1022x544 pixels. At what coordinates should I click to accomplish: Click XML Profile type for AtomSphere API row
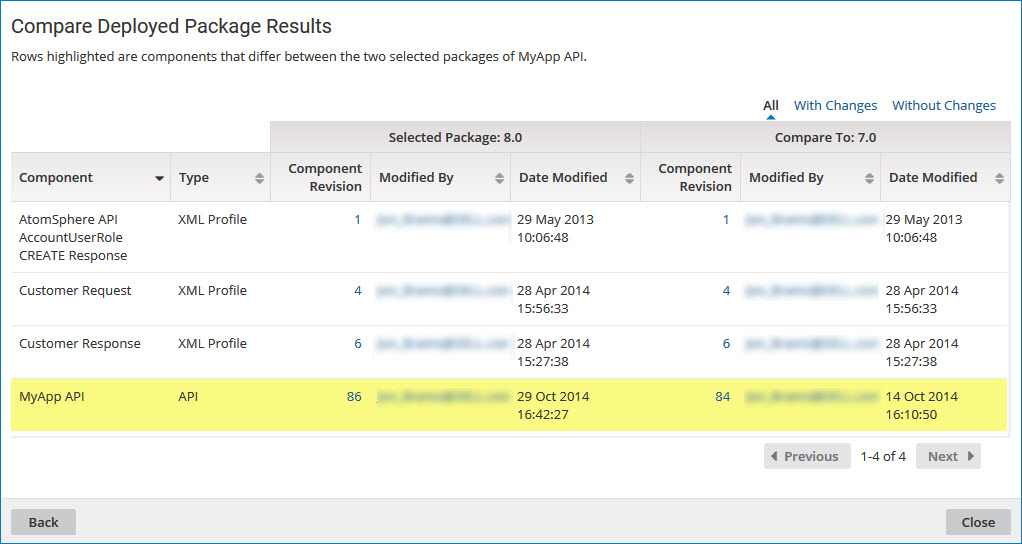point(212,220)
